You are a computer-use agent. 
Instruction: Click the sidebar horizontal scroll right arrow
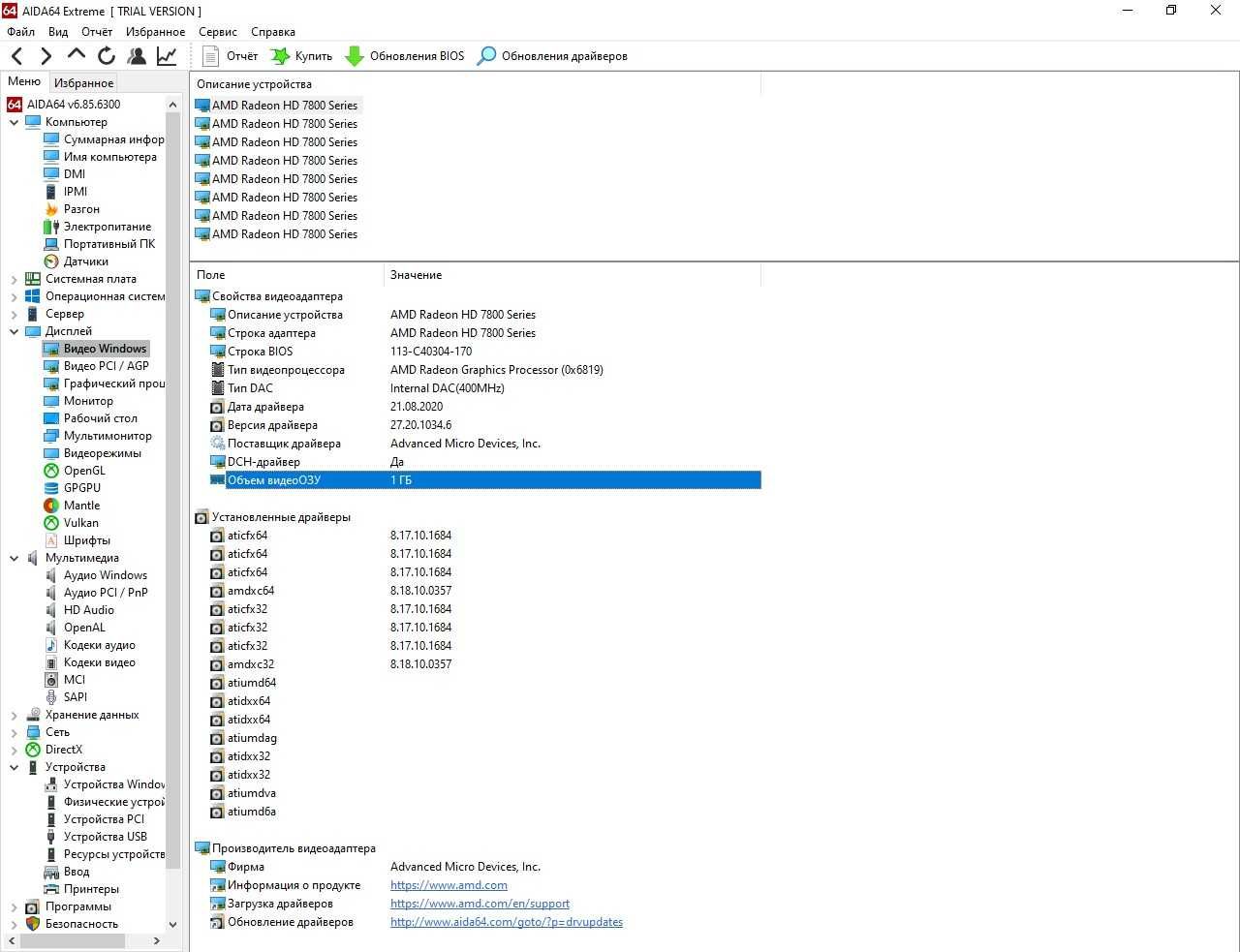(157, 940)
